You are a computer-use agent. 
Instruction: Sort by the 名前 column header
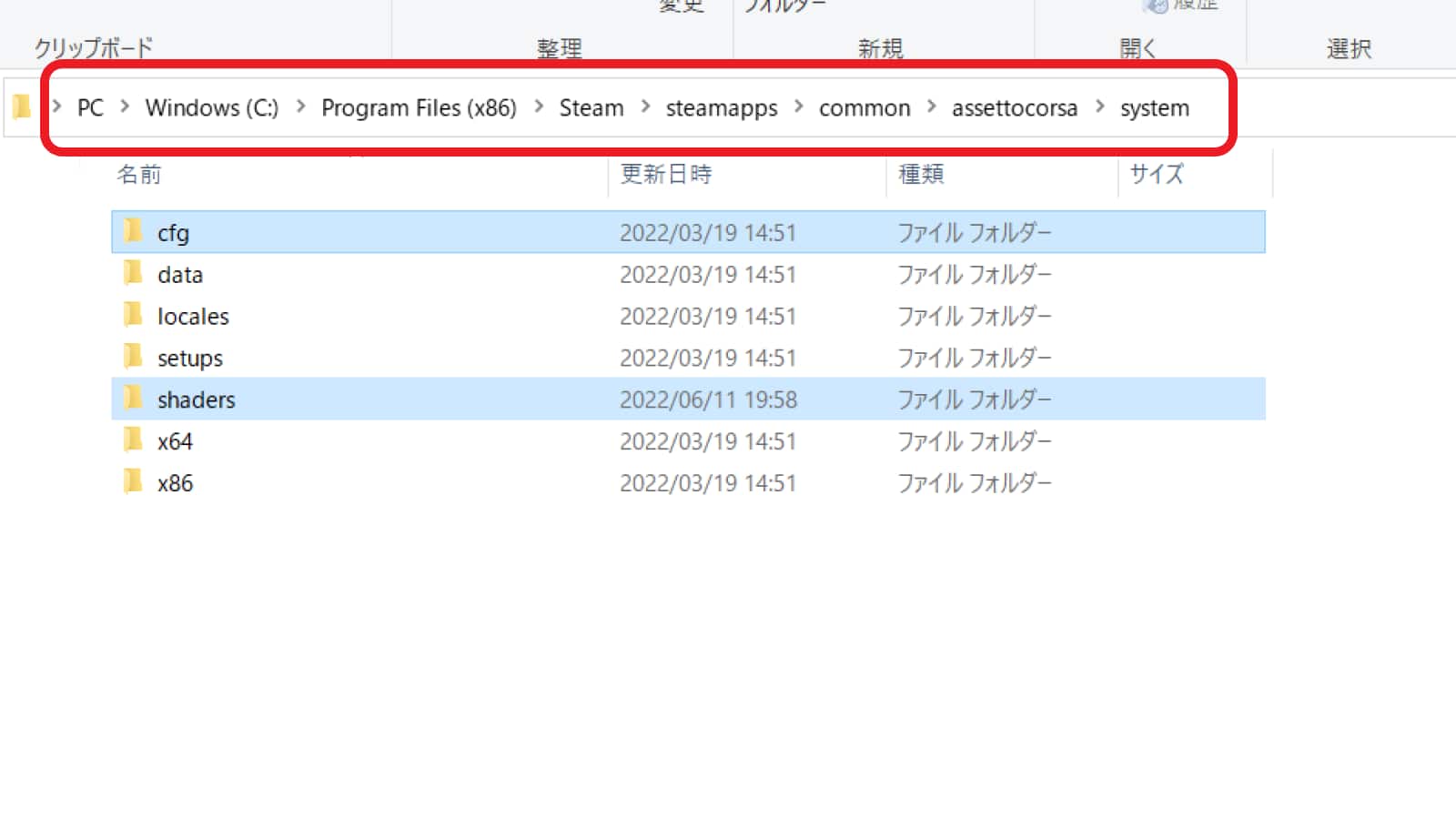(x=139, y=174)
